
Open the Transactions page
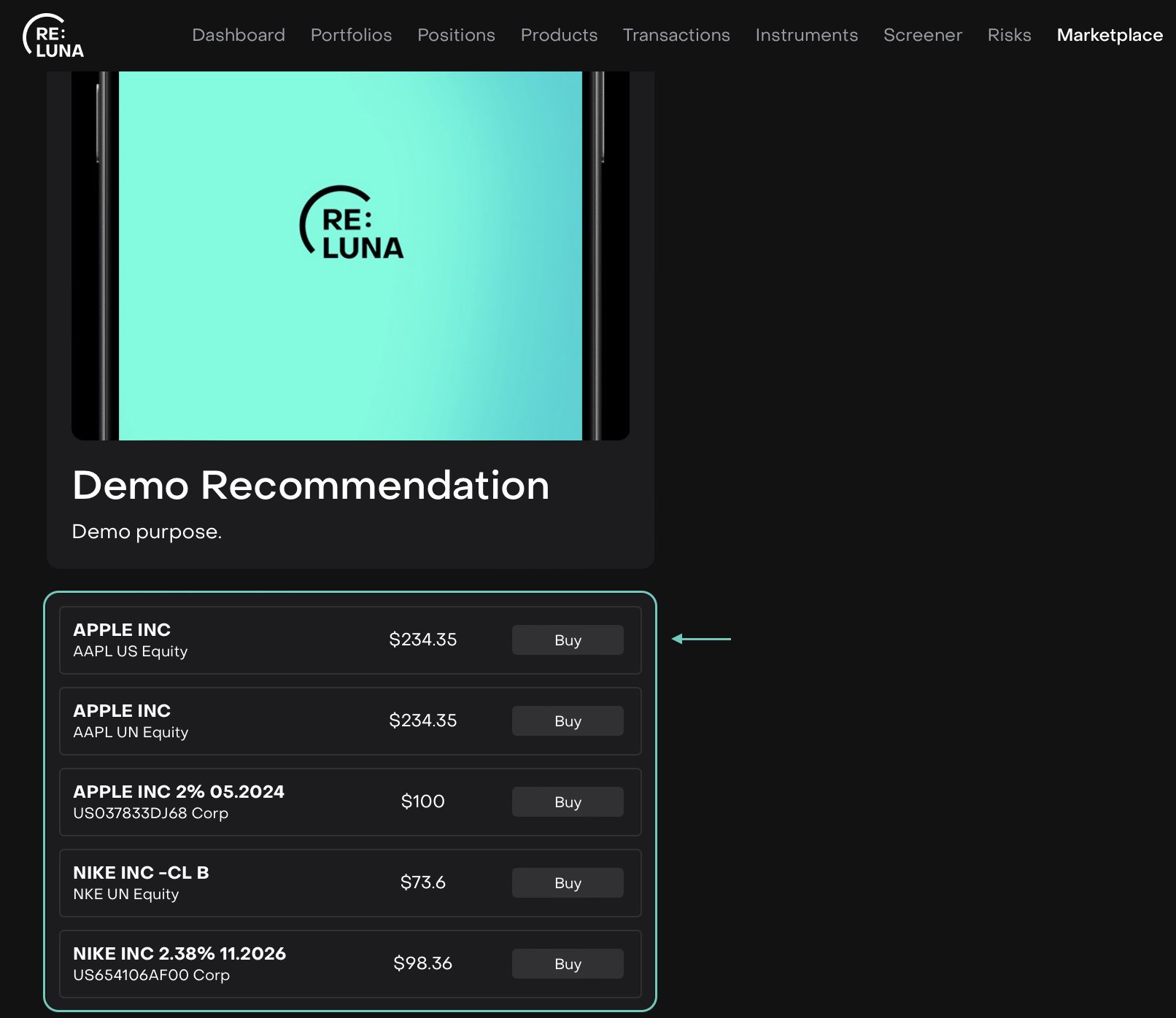[676, 35]
